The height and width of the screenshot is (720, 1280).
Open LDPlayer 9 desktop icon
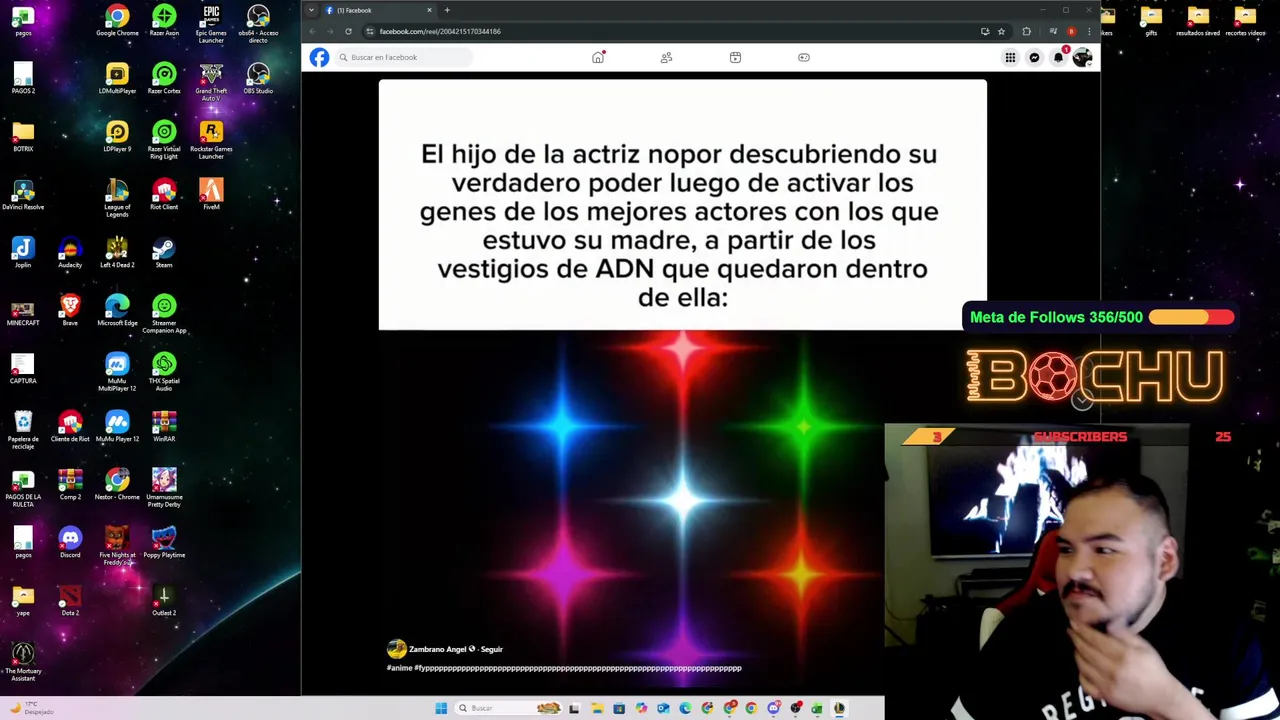117,136
